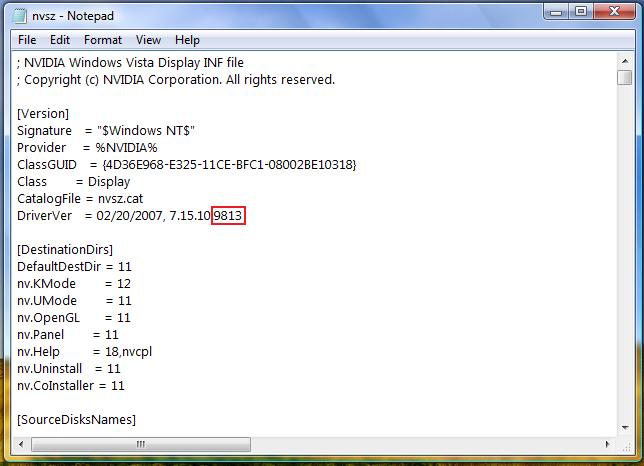Screen dimensions: 644x466
Task: Click the 'nv.UMode = 11' line
Action: pyautogui.click(x=74, y=301)
